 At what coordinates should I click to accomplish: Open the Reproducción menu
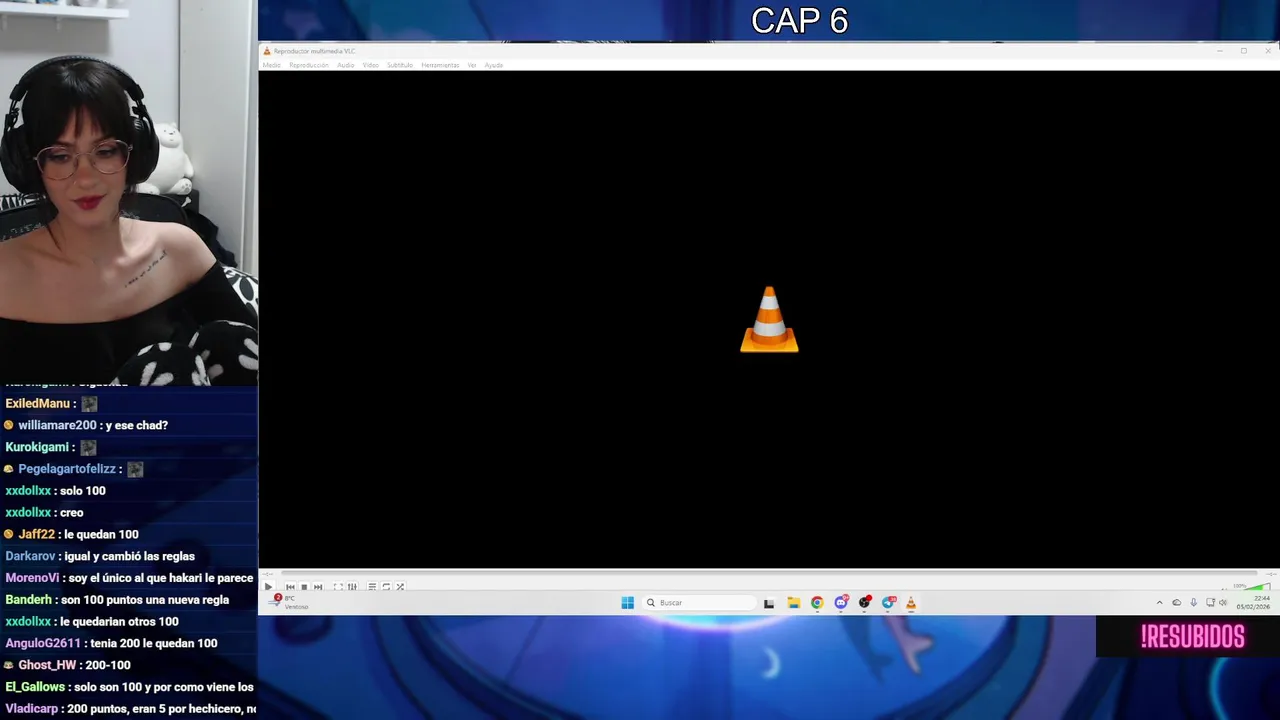tap(309, 65)
